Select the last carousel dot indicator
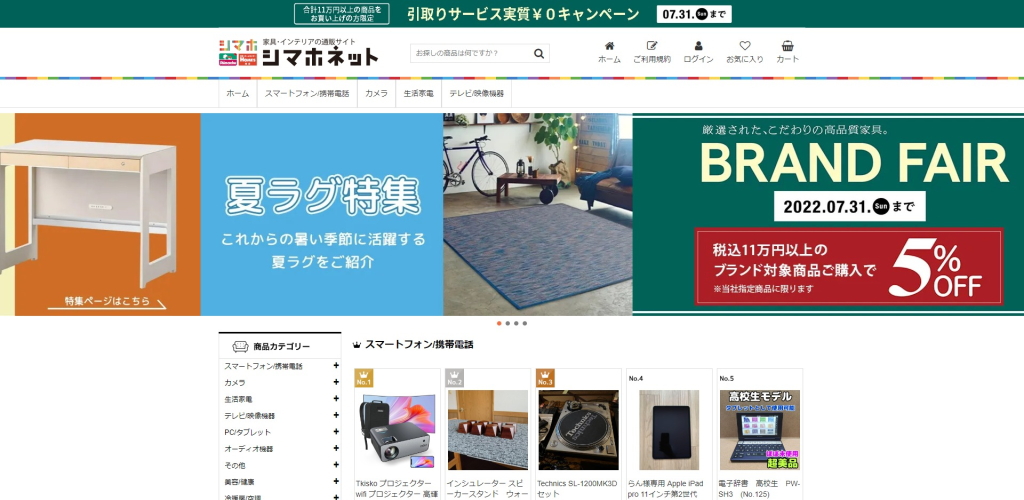The width and height of the screenshot is (1024, 500). click(x=524, y=323)
